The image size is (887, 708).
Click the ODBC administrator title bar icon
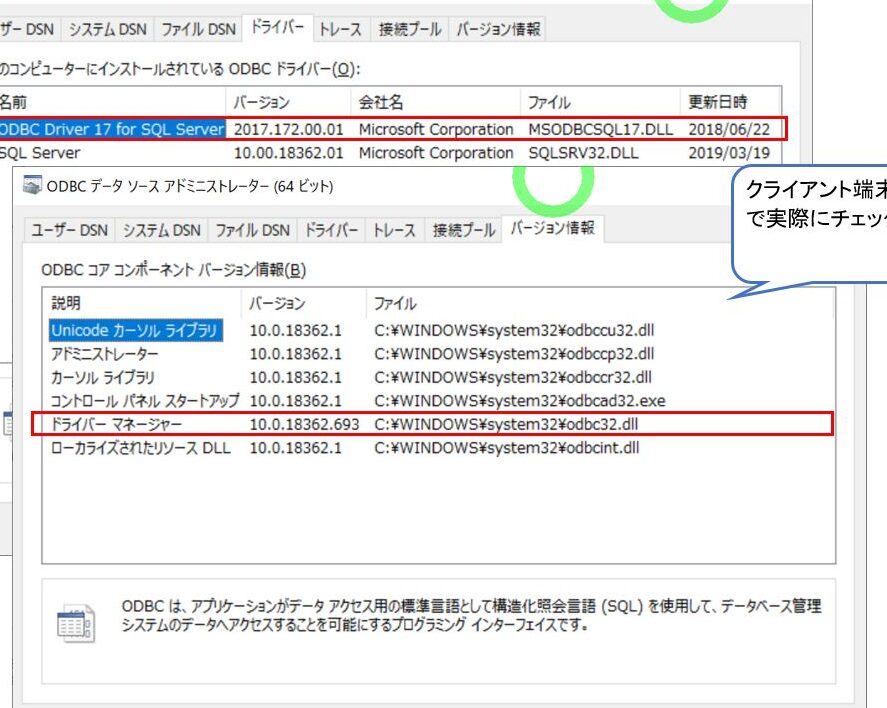[x=32, y=187]
